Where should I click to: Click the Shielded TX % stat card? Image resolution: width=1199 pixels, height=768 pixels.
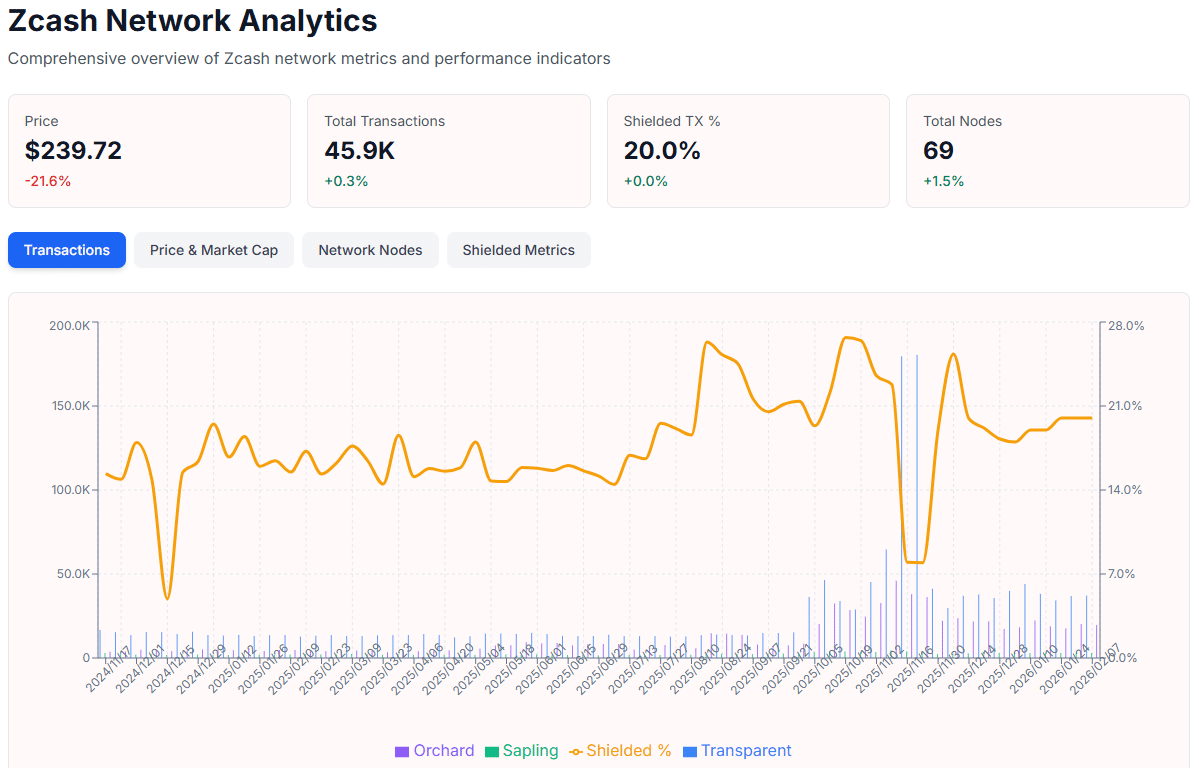point(747,150)
